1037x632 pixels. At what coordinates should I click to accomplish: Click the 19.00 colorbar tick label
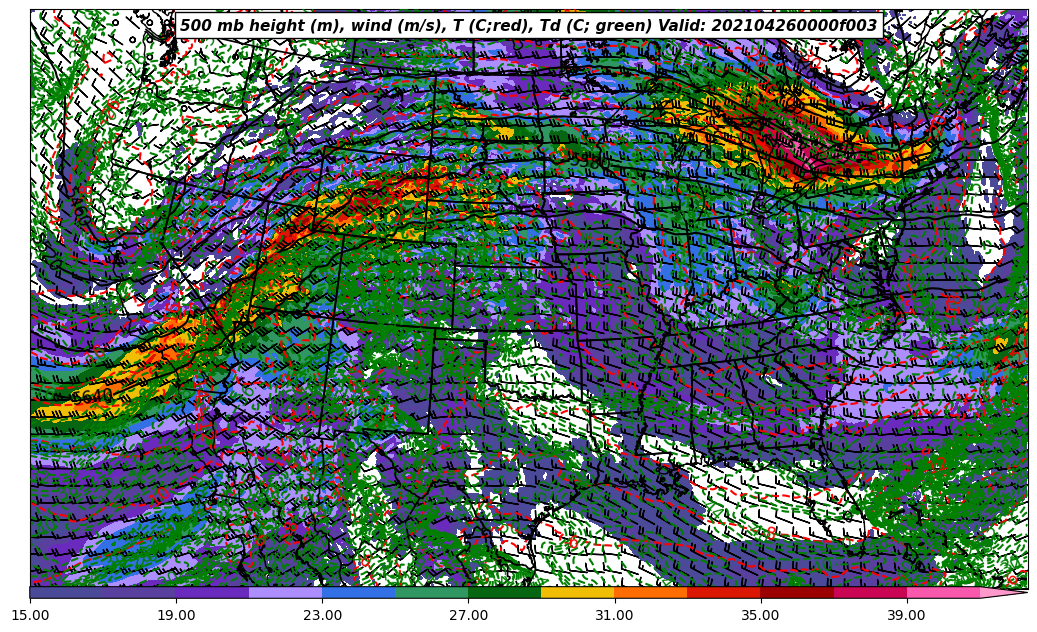click(176, 616)
